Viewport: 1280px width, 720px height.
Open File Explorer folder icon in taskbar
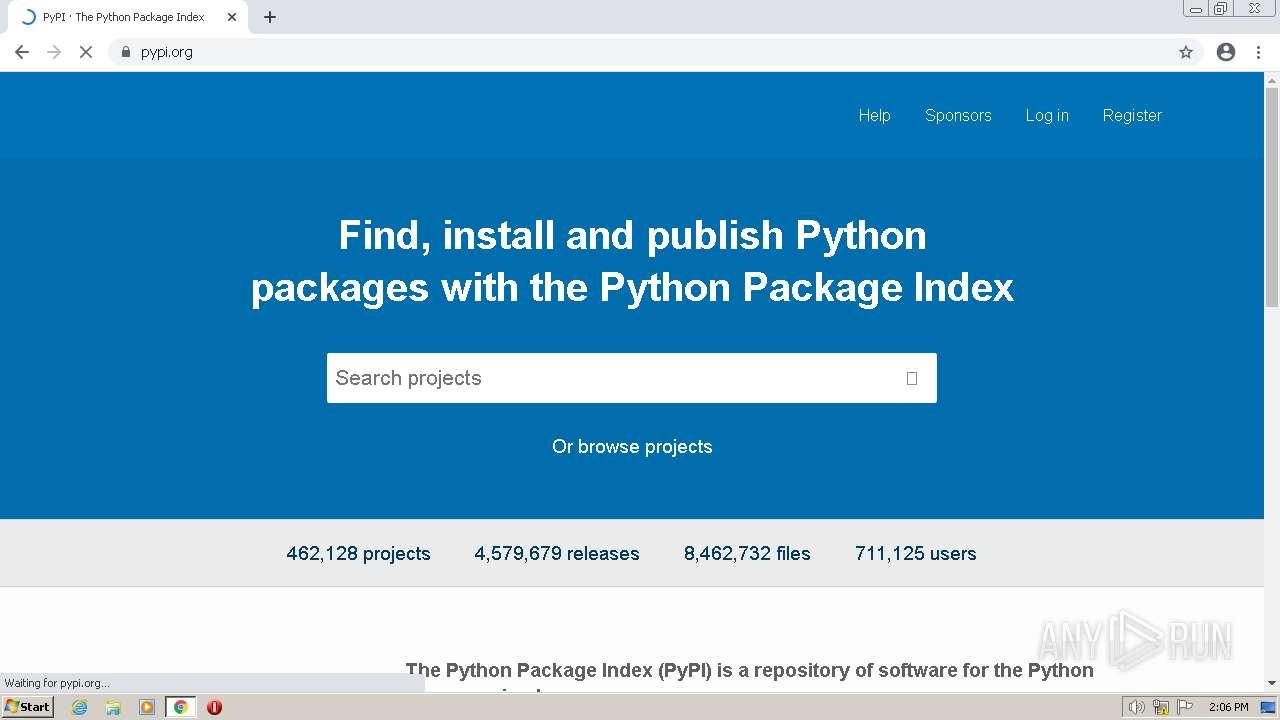click(x=113, y=707)
